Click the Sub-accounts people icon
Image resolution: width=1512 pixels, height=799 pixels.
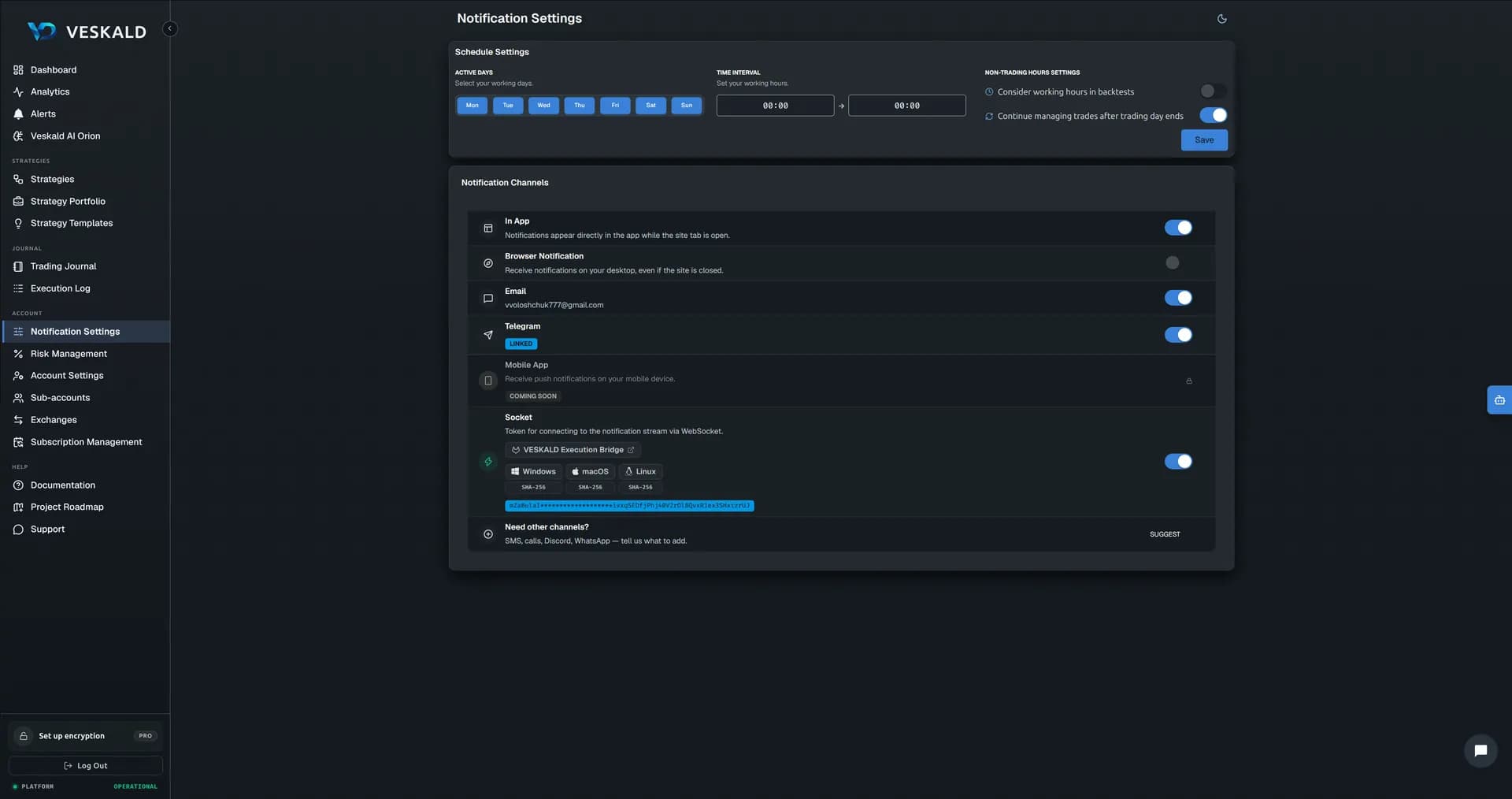[18, 398]
